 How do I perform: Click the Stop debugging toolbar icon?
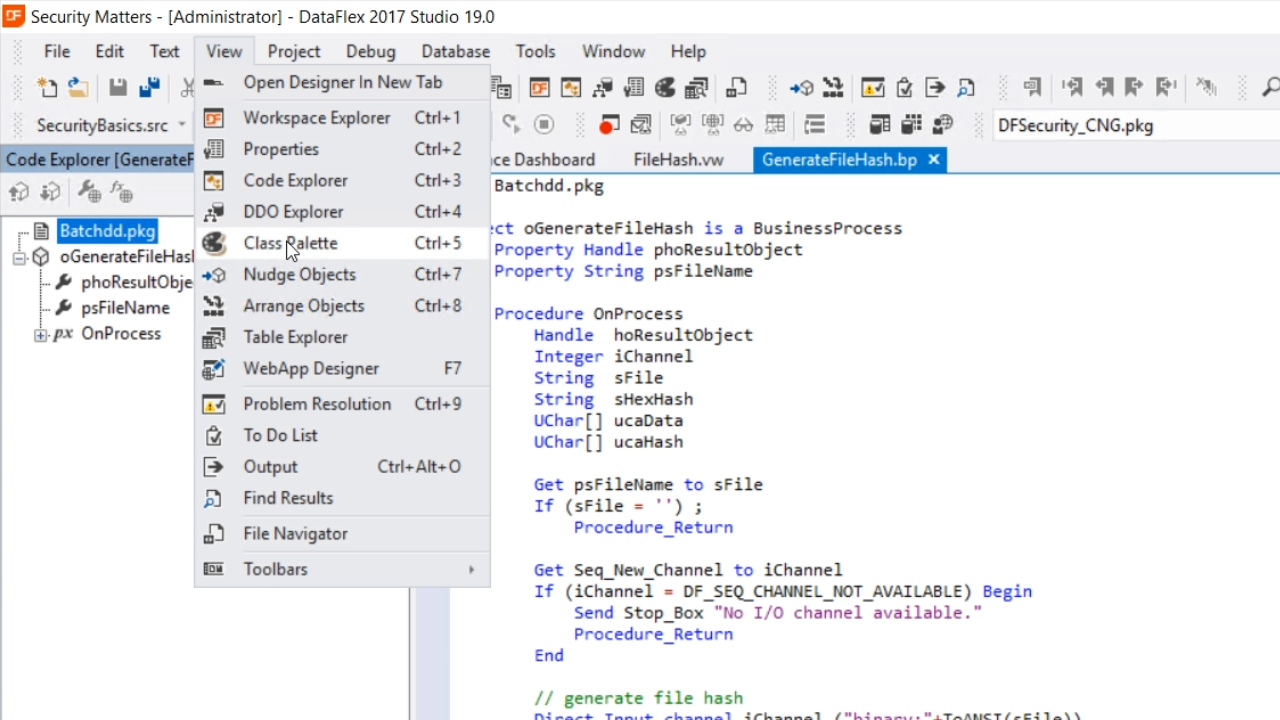pos(544,125)
